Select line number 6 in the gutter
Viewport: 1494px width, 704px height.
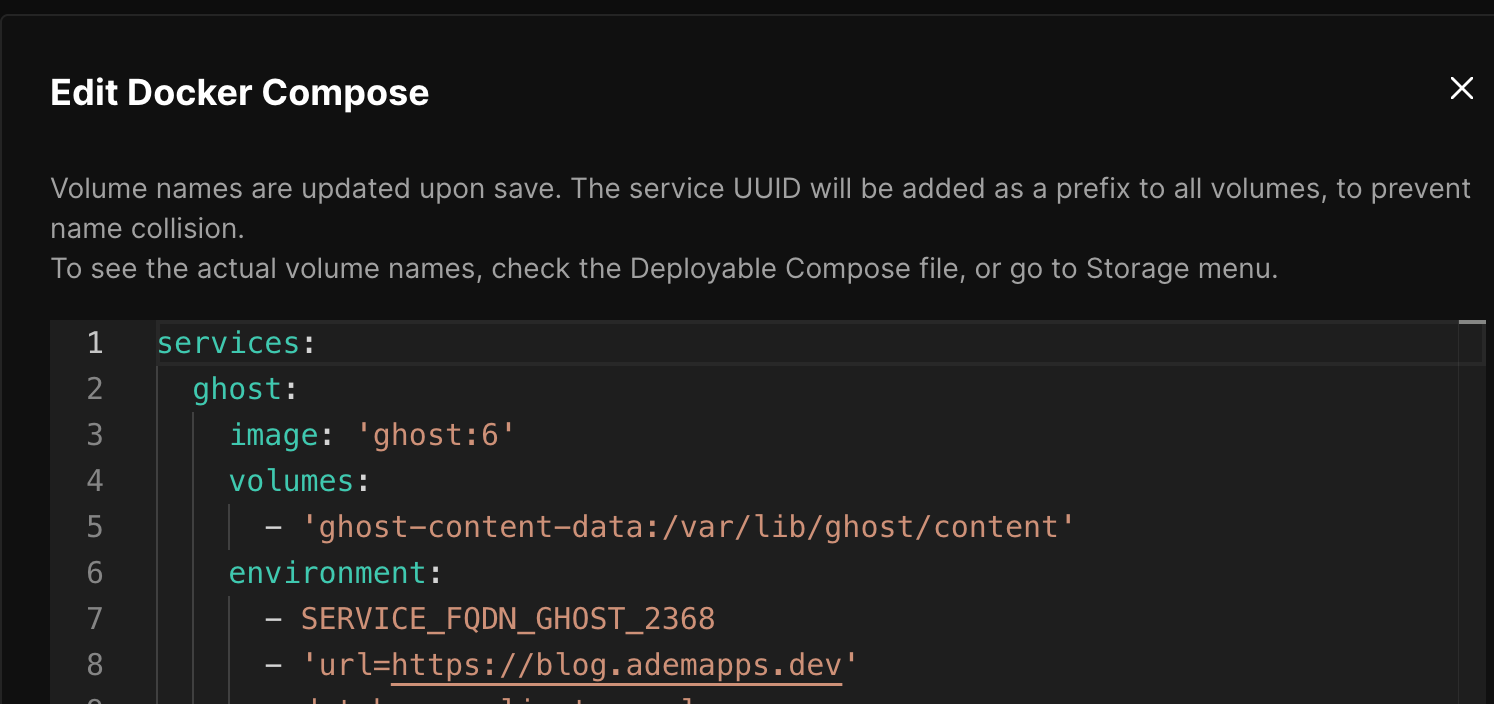pyautogui.click(x=94, y=573)
